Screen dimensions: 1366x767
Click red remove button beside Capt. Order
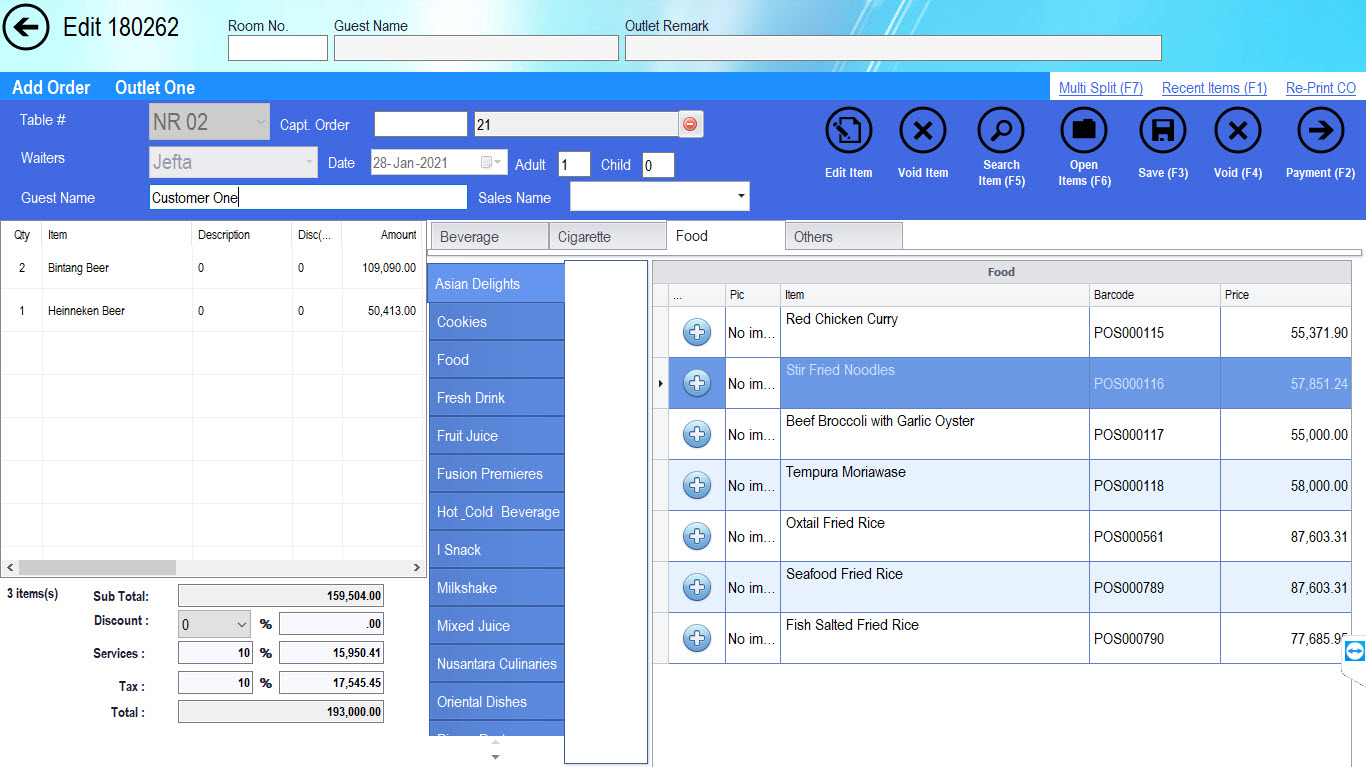pos(690,124)
